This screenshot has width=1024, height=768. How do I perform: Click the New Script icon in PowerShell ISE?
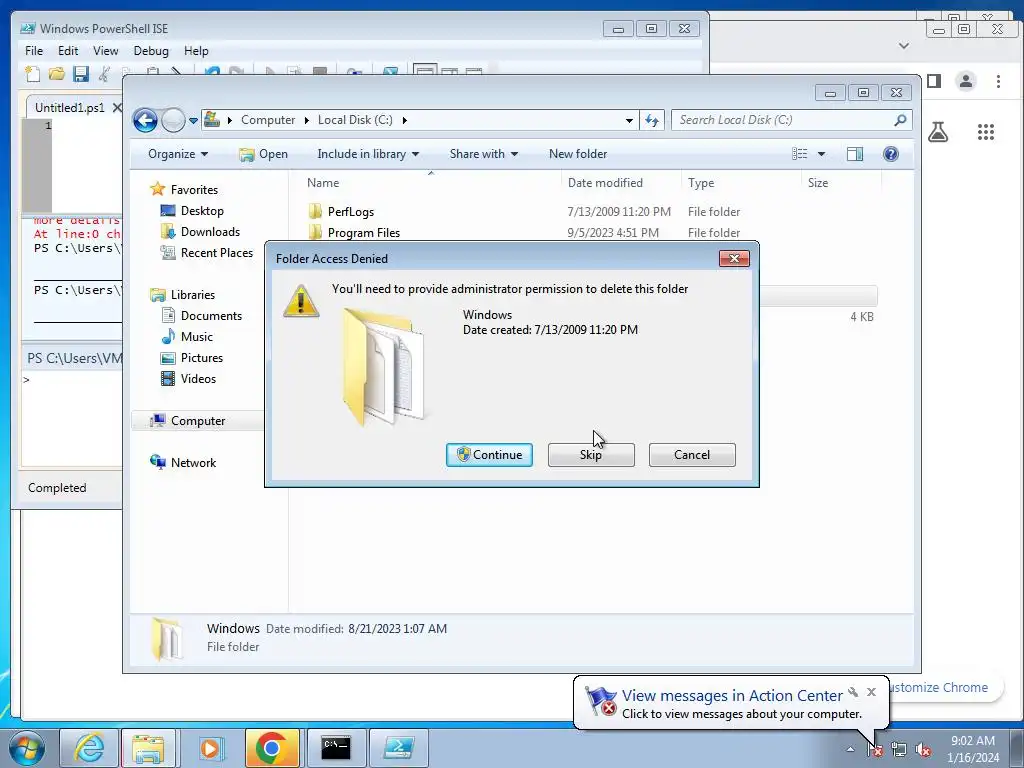pyautogui.click(x=32, y=74)
